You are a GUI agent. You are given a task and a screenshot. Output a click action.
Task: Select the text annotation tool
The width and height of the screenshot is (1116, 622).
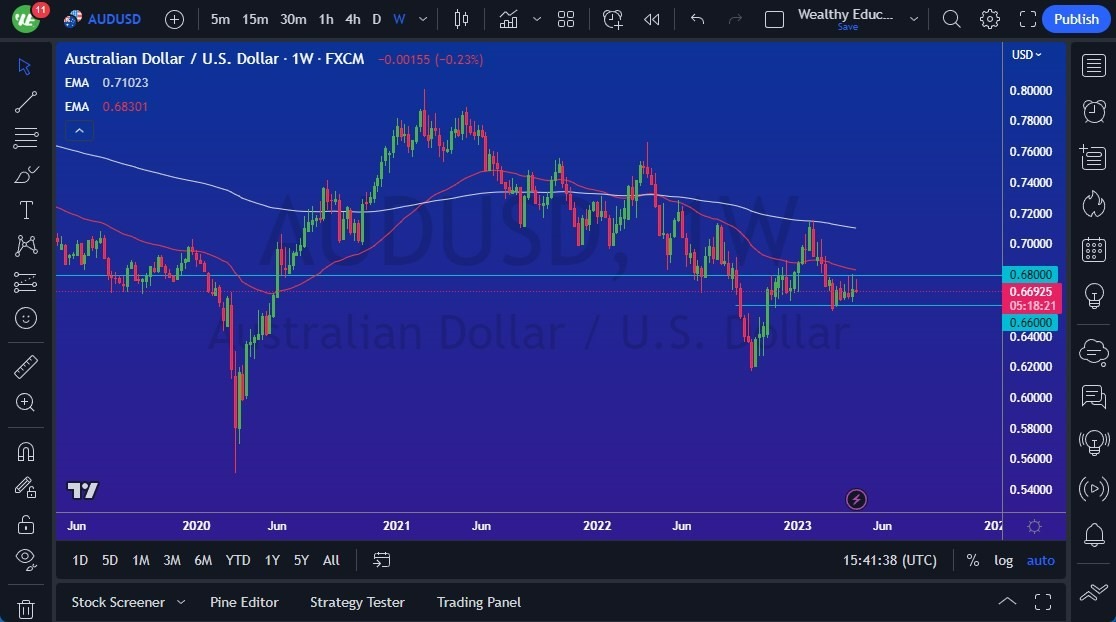(x=25, y=210)
